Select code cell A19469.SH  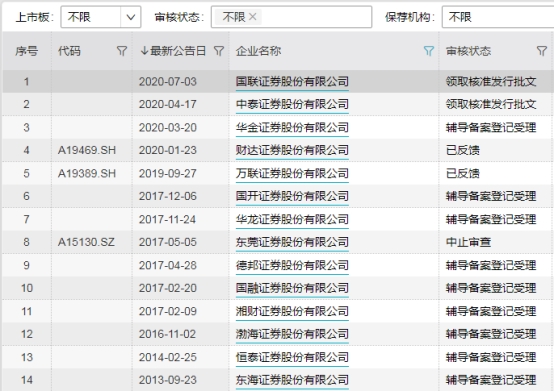click(87, 150)
